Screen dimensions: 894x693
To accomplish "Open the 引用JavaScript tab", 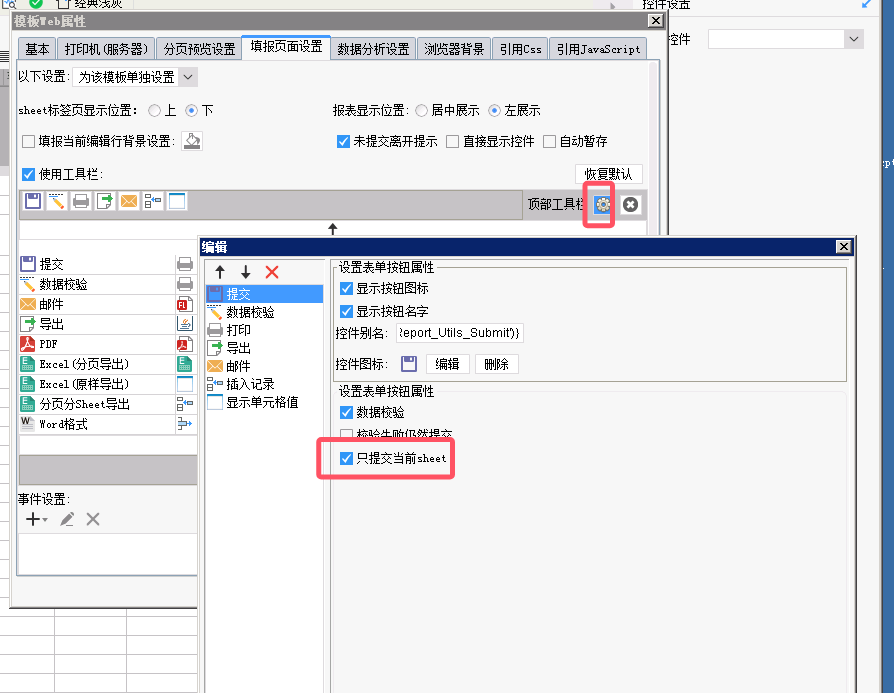I will [x=597, y=48].
